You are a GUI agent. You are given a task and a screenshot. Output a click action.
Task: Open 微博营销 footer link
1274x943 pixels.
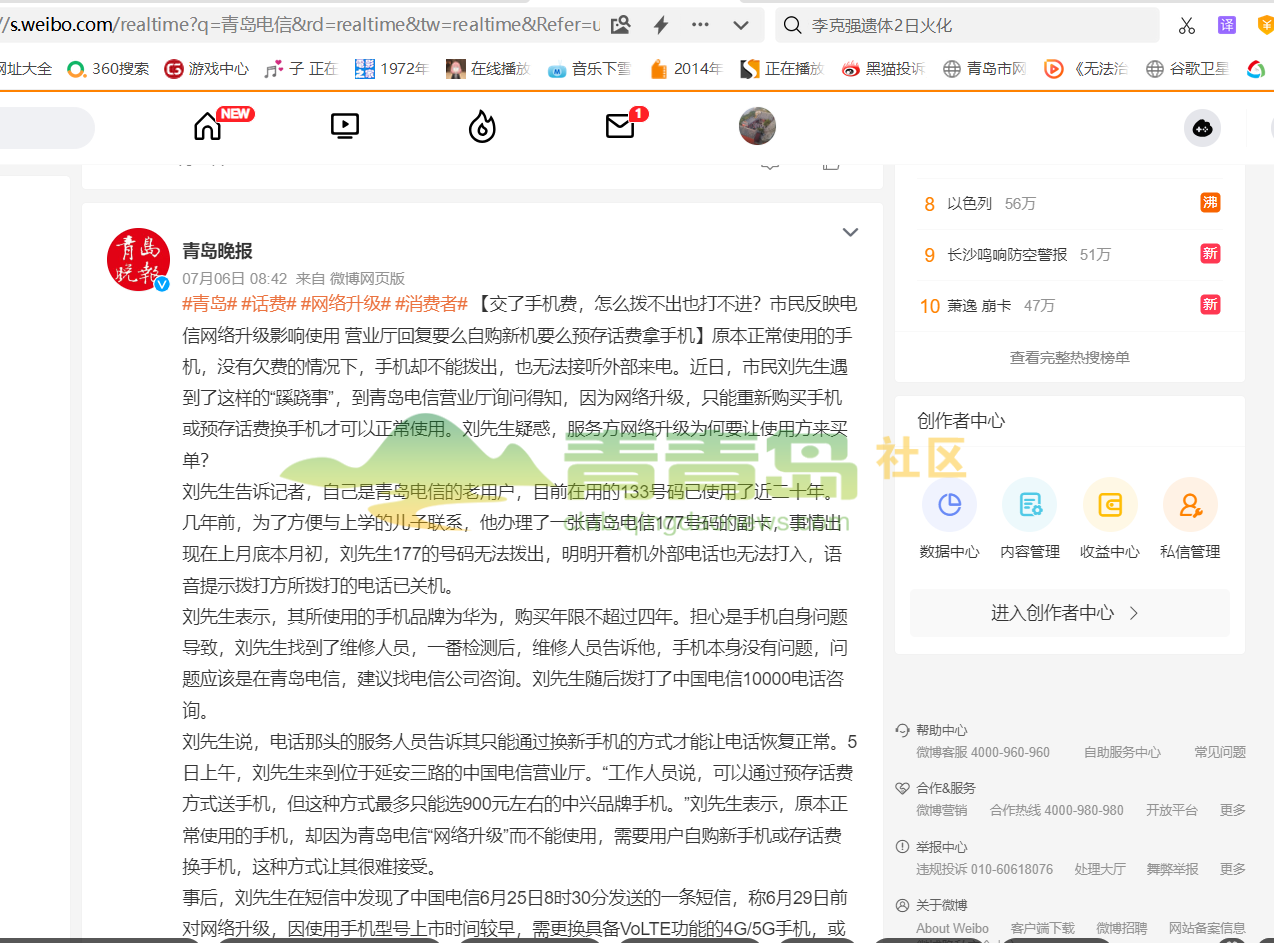941,810
